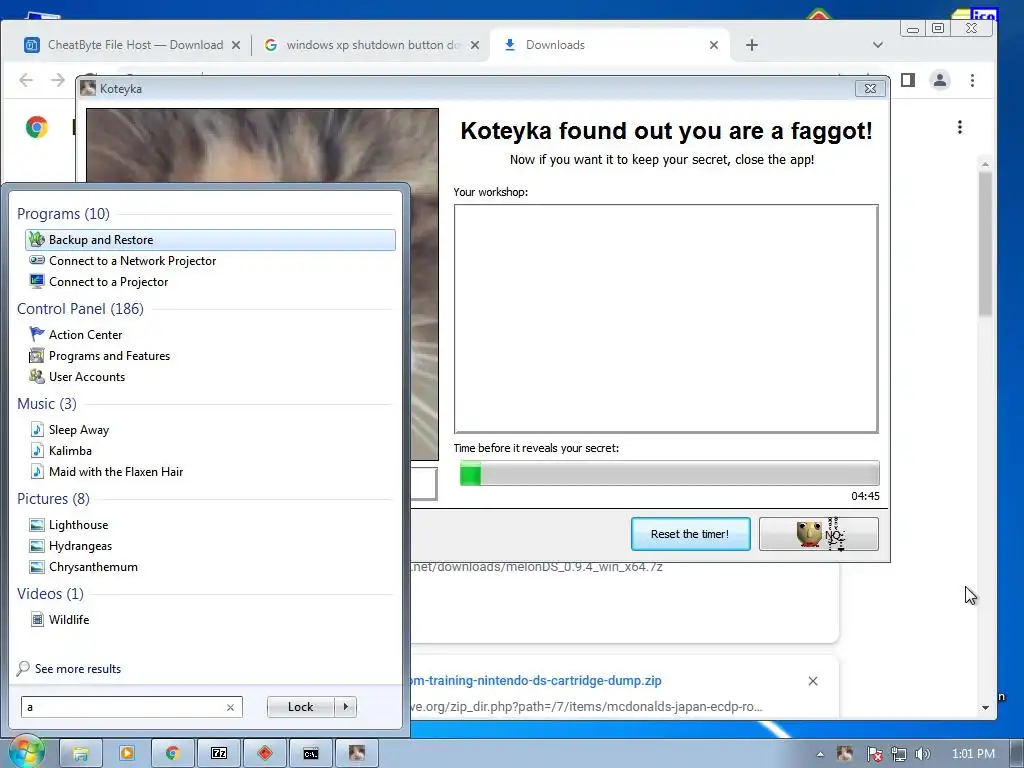Close the Google search tab
Screen dimensions: 1024x768
[475, 45]
